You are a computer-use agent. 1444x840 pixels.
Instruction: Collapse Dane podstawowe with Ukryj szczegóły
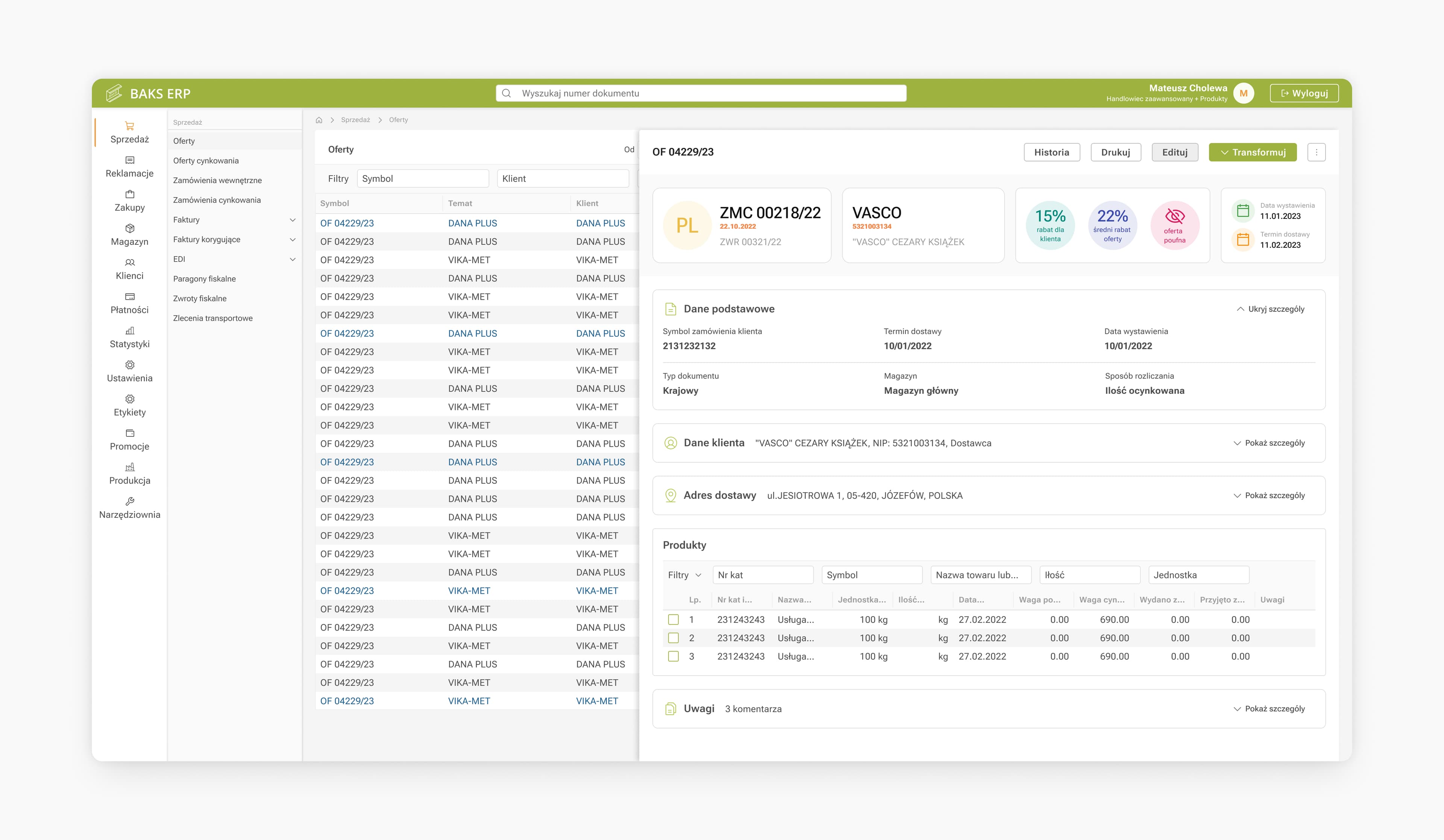(1270, 309)
